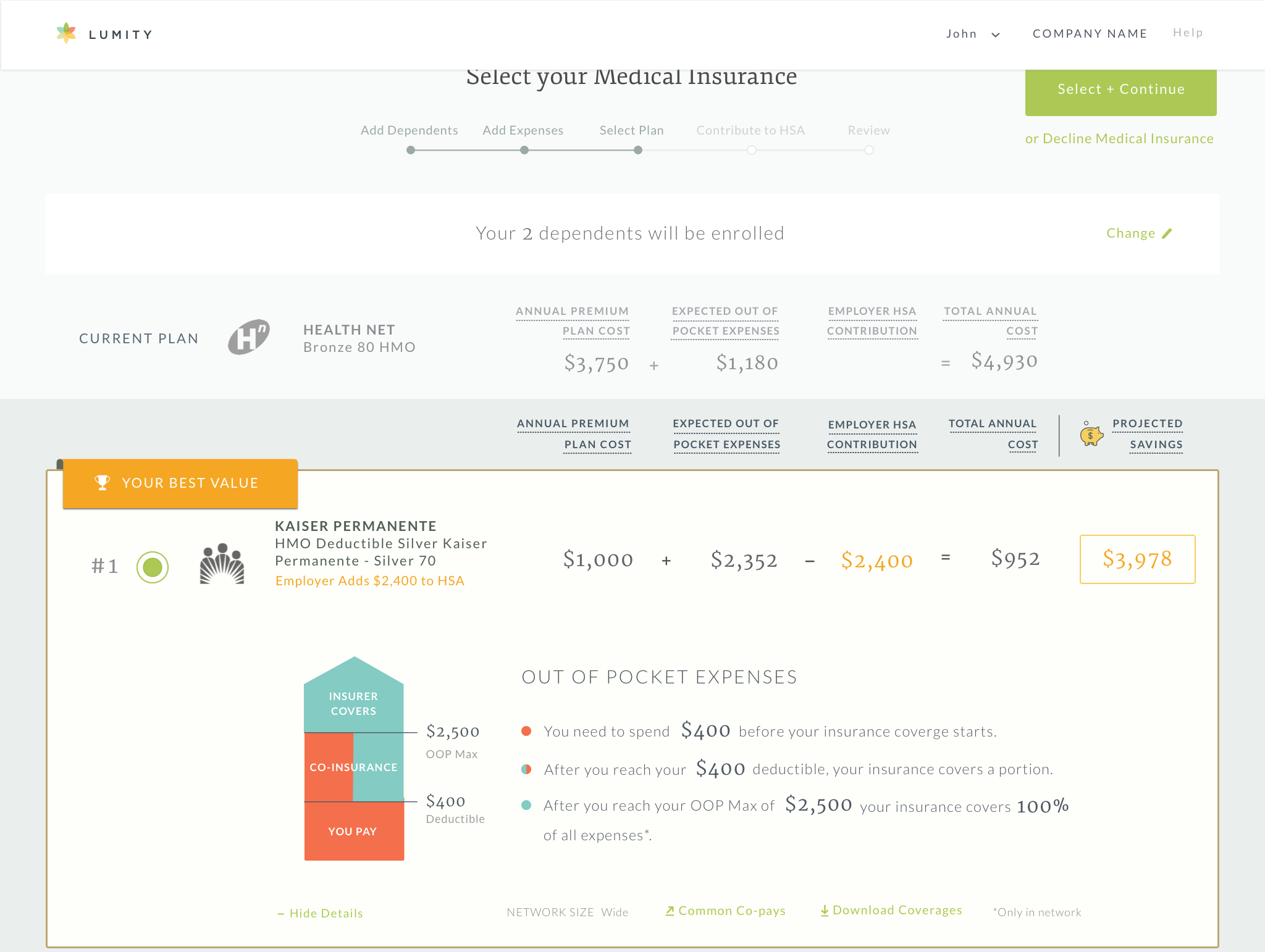Click current plan Annual Premium Plan Cost header

click(x=573, y=321)
